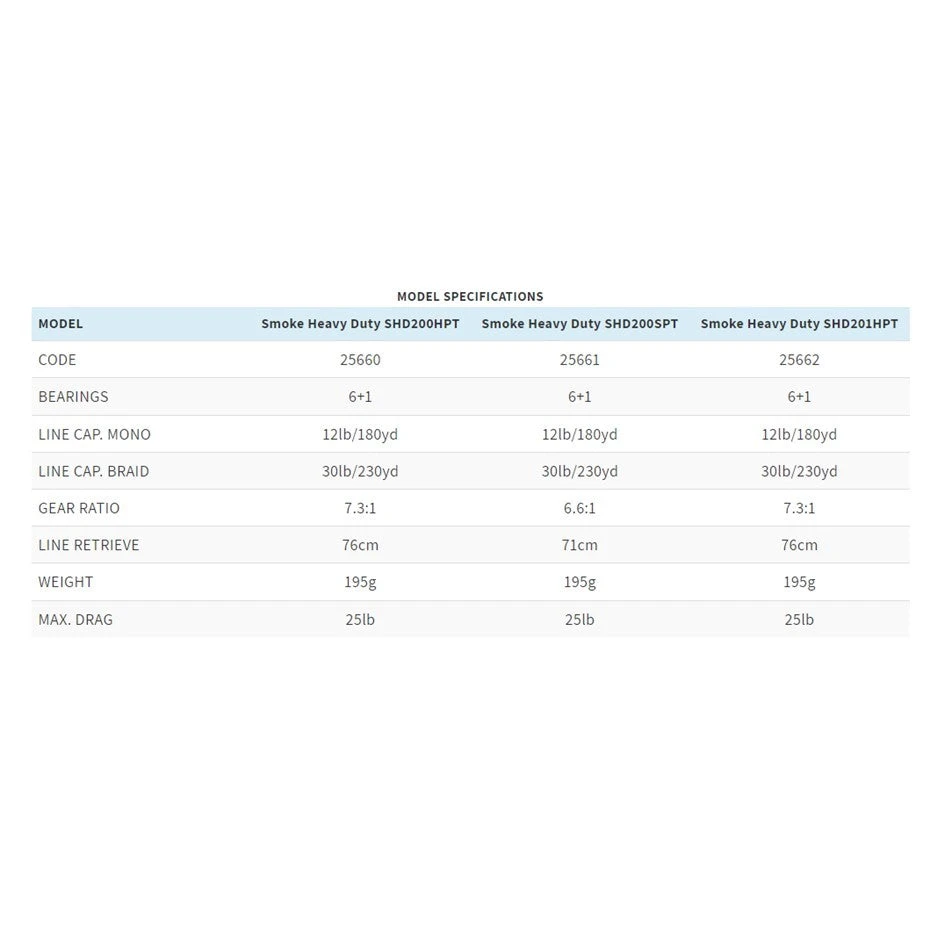Click product code 25662

799,360
